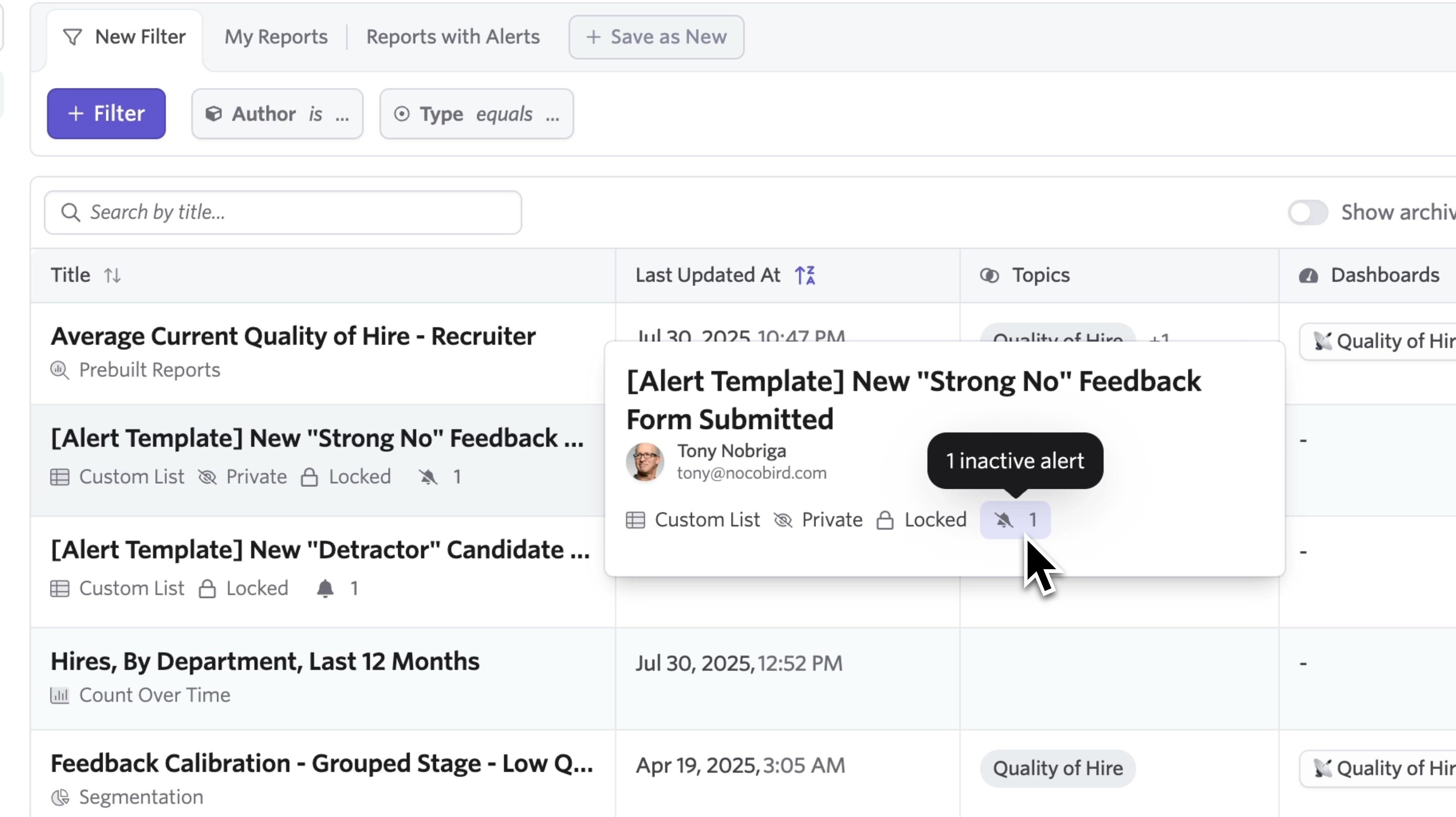Add a filter with the Filter button
This screenshot has height=817, width=1456.
(x=106, y=114)
